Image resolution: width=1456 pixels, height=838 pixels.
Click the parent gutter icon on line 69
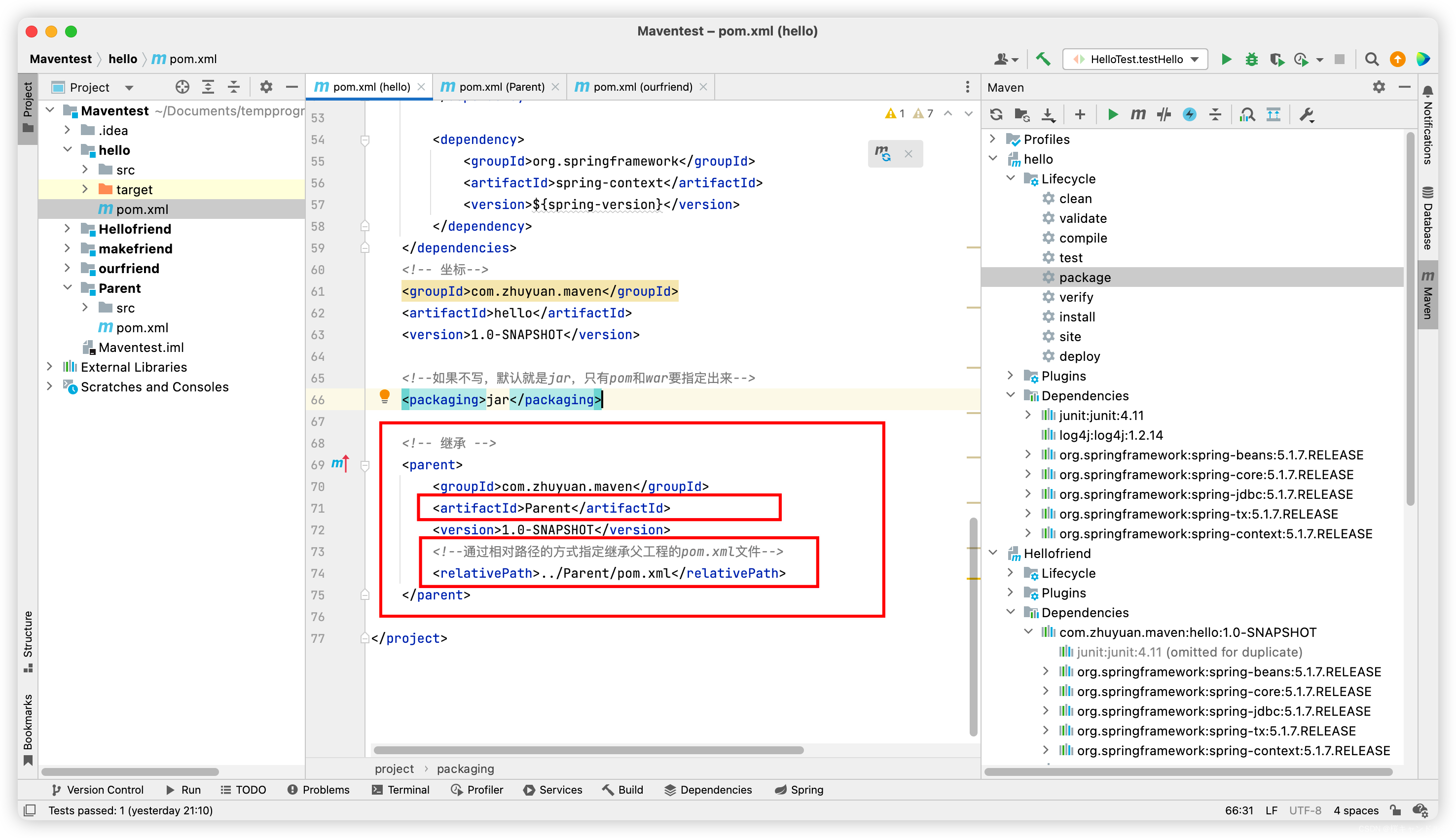[x=340, y=463]
